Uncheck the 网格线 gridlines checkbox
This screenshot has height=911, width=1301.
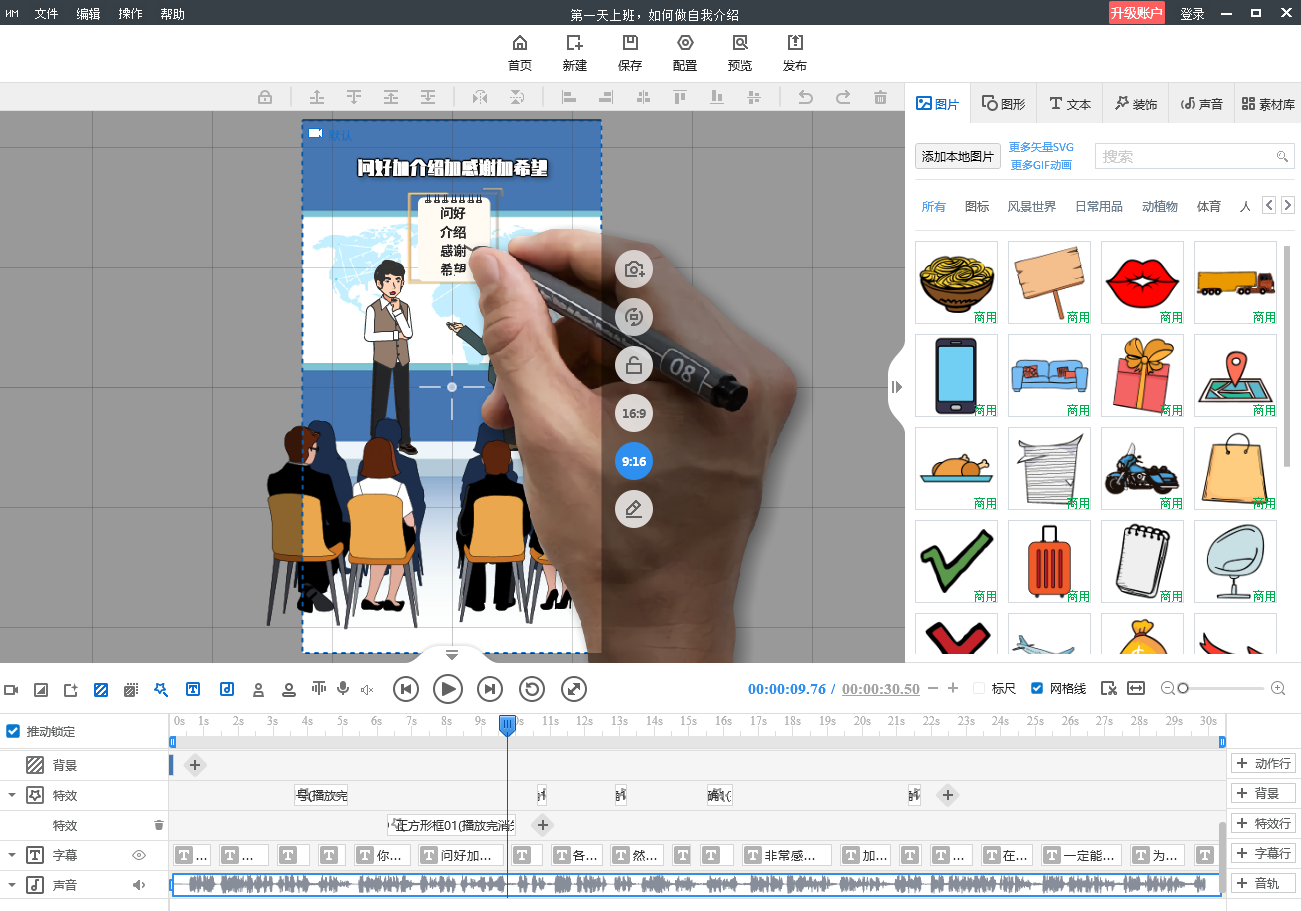pos(1037,688)
